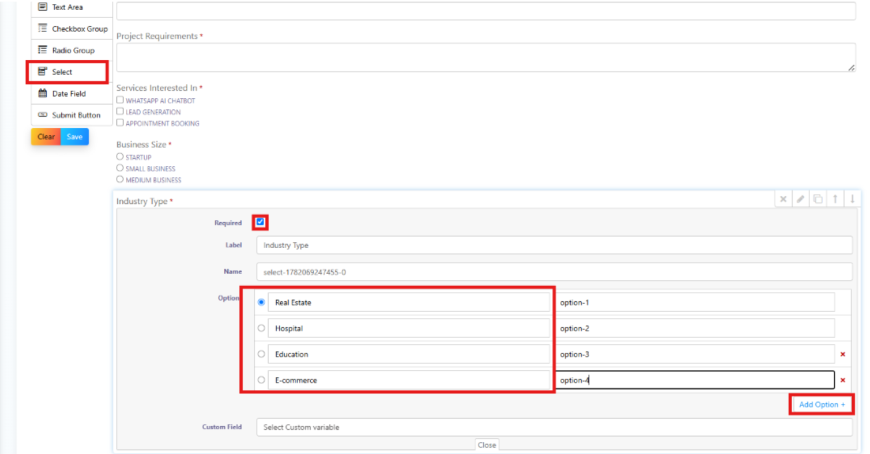Add Date Field from sidebar
The width and height of the screenshot is (870, 454).
[x=72, y=94]
